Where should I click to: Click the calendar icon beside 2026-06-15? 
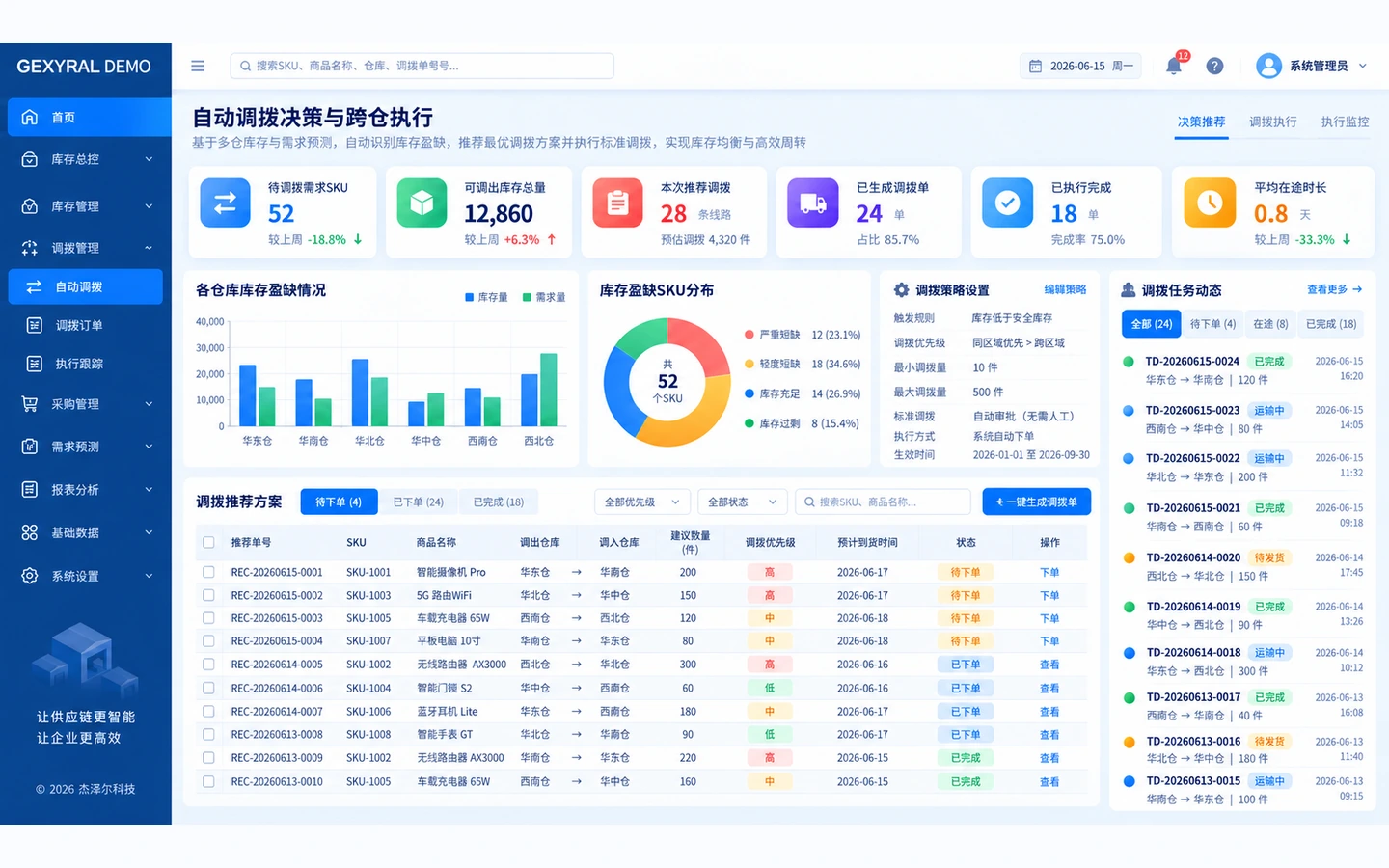point(1035,66)
